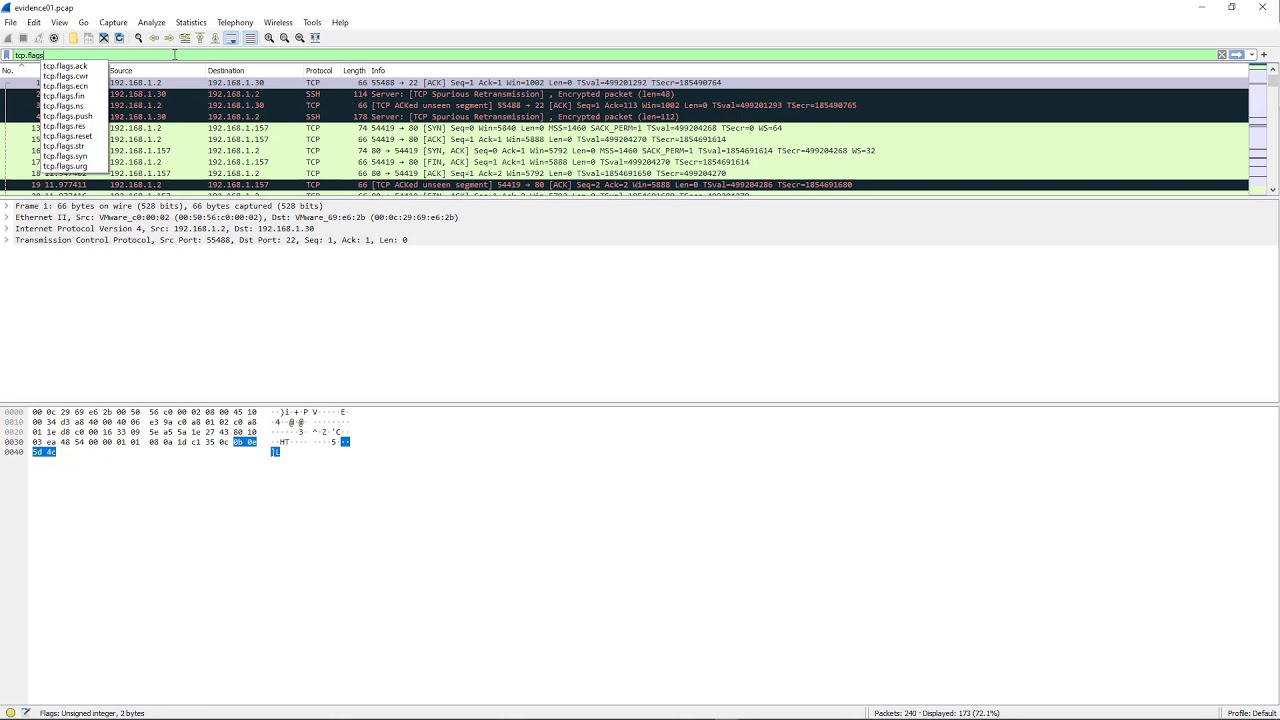Viewport: 1280px width, 720px height.
Task: Go back in packet history
Action: click(154, 38)
